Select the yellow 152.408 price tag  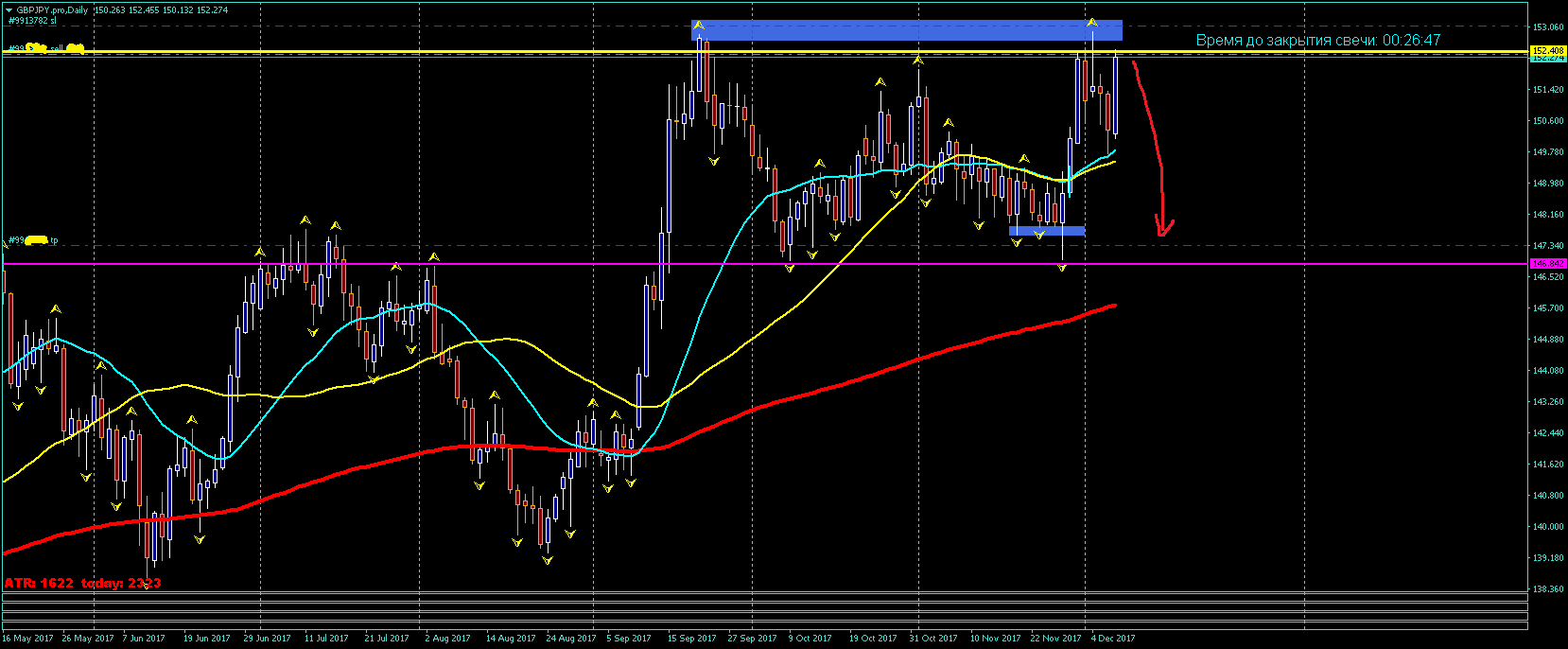(x=1548, y=51)
